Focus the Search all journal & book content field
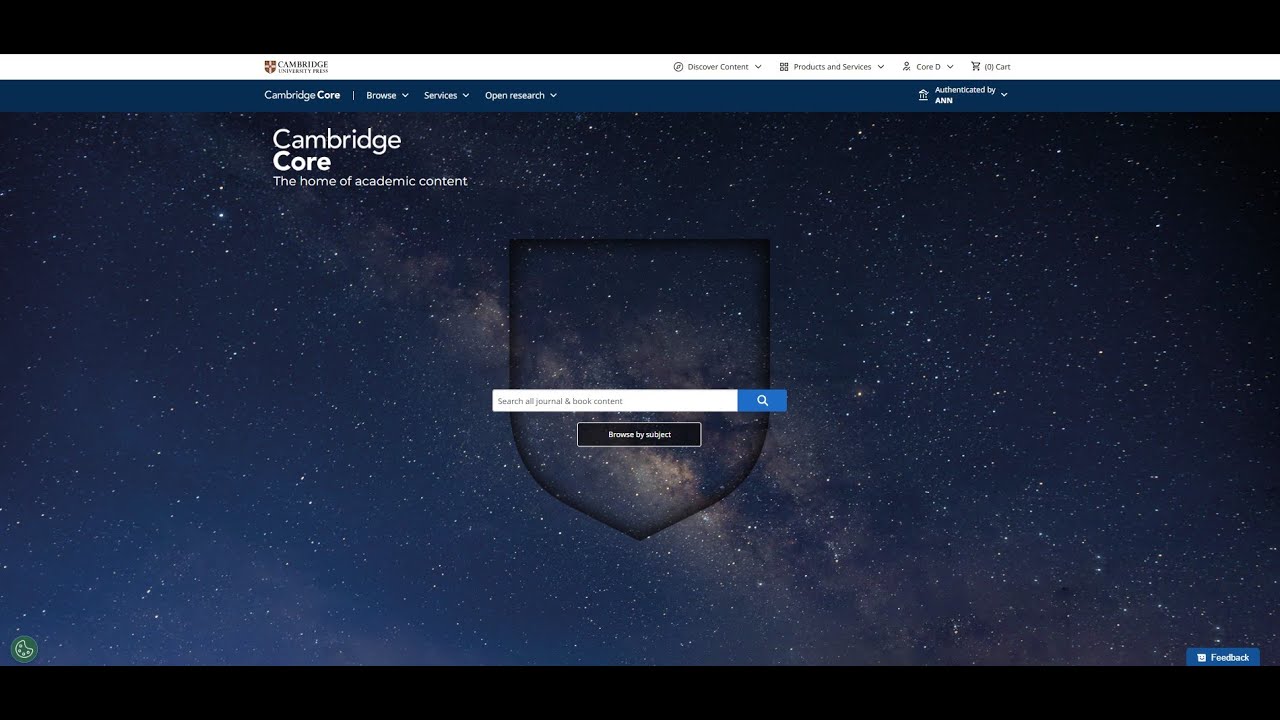Image resolution: width=1280 pixels, height=720 pixels. (x=615, y=401)
